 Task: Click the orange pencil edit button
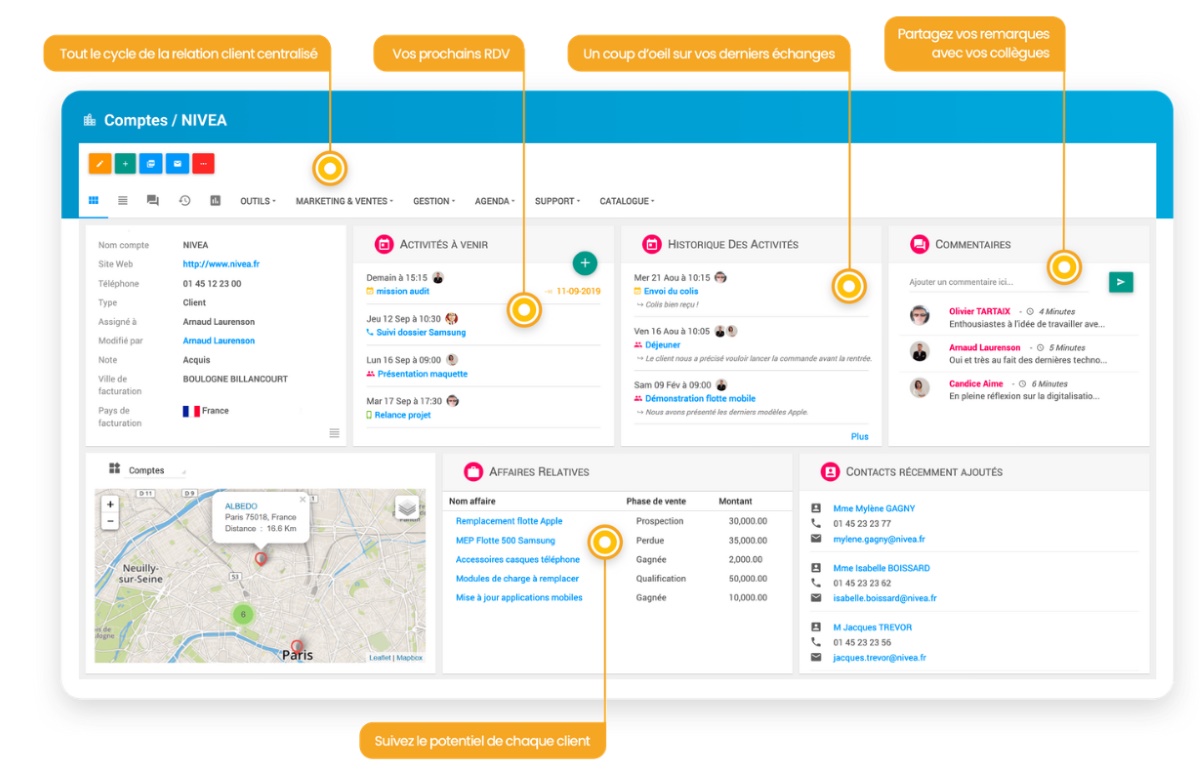coord(100,163)
